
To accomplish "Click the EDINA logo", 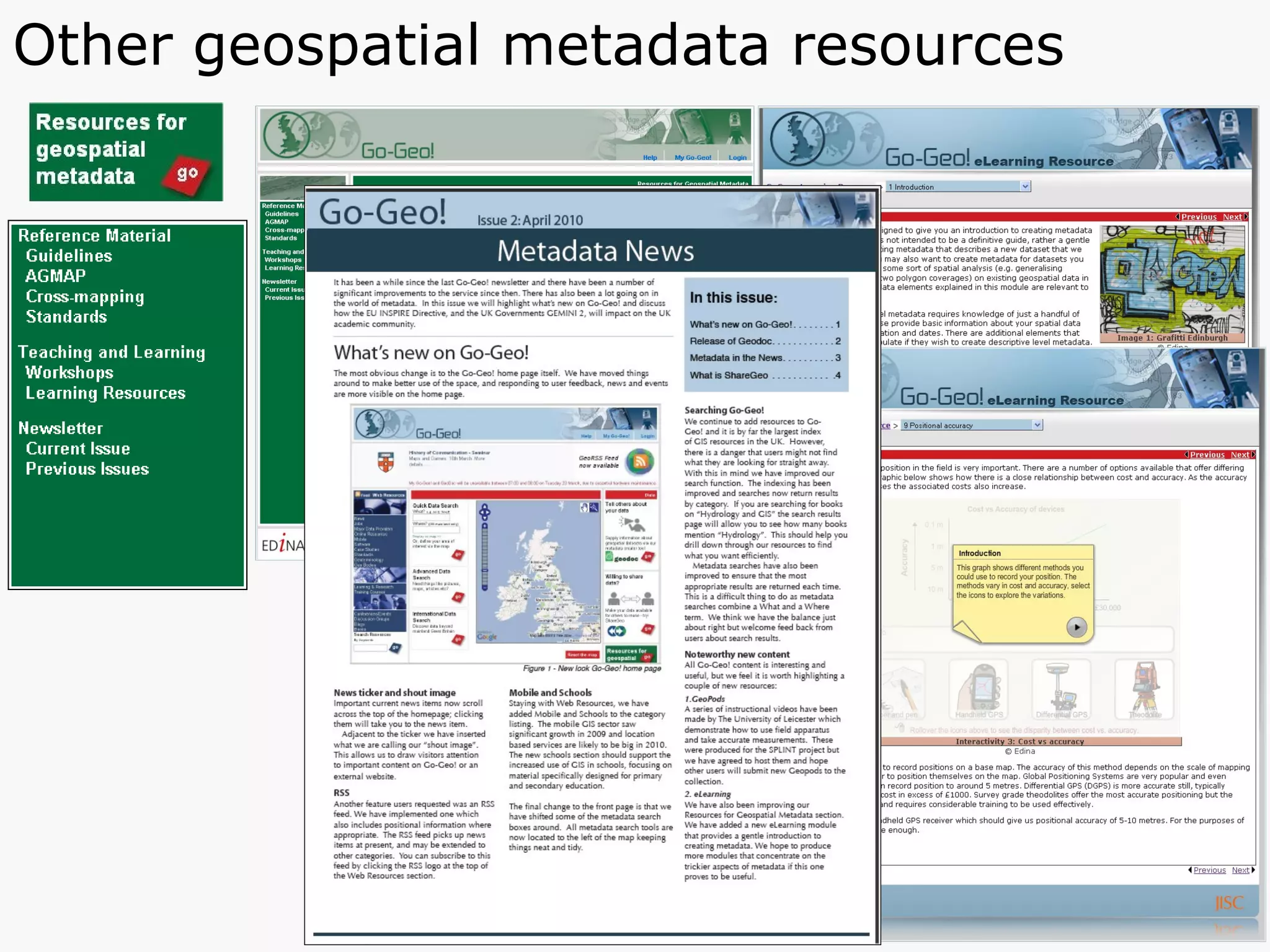I will [283, 545].
